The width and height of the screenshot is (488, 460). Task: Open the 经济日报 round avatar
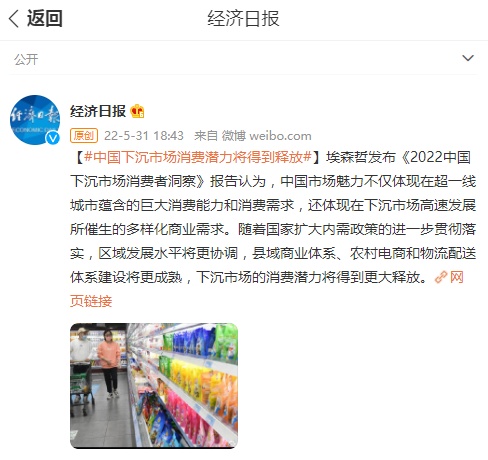coord(35,120)
